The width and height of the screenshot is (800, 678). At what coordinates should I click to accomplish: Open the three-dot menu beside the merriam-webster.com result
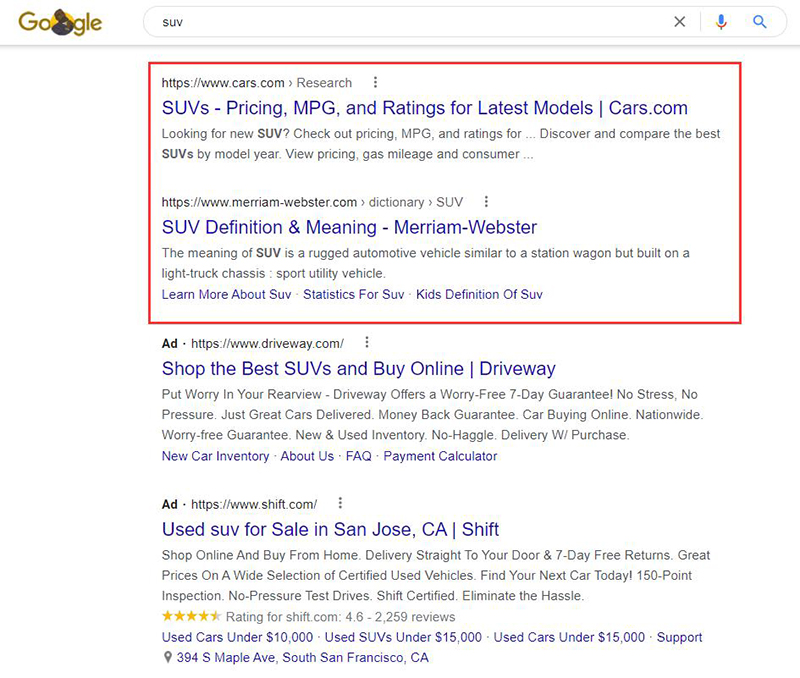tap(486, 202)
